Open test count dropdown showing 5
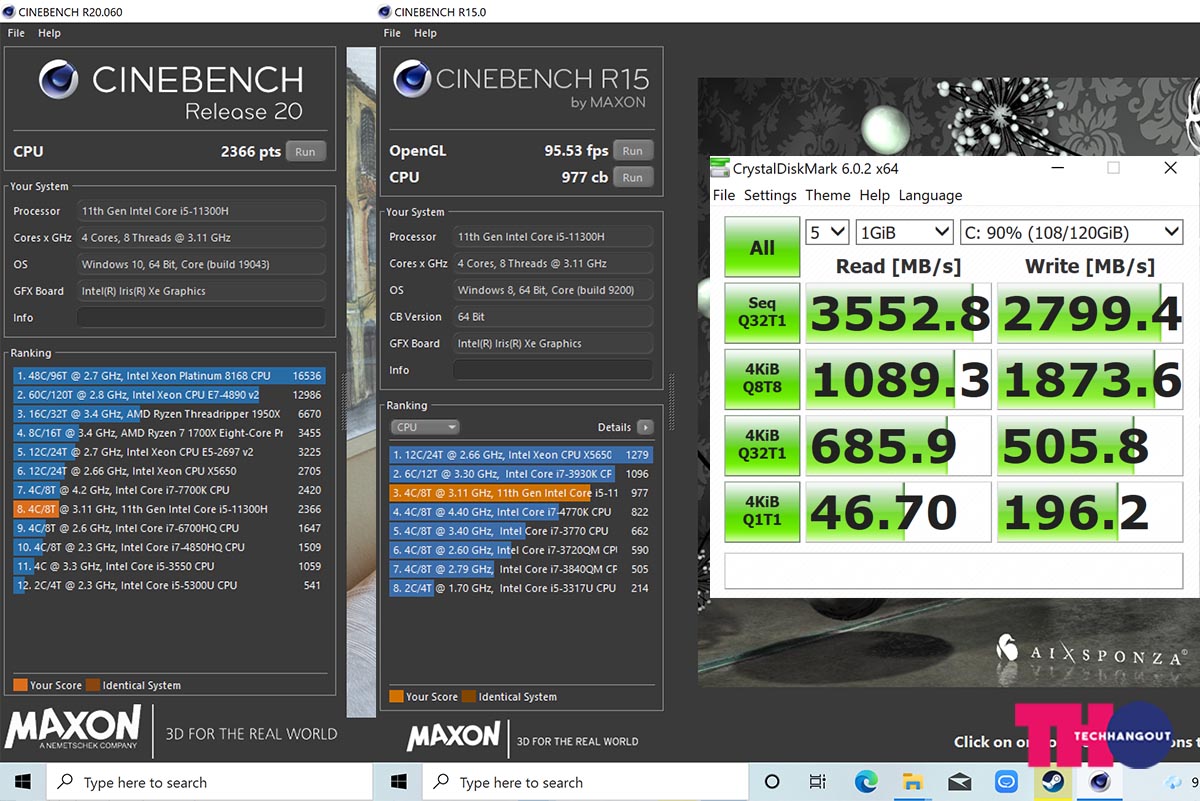The height and width of the screenshot is (801, 1200). (827, 232)
